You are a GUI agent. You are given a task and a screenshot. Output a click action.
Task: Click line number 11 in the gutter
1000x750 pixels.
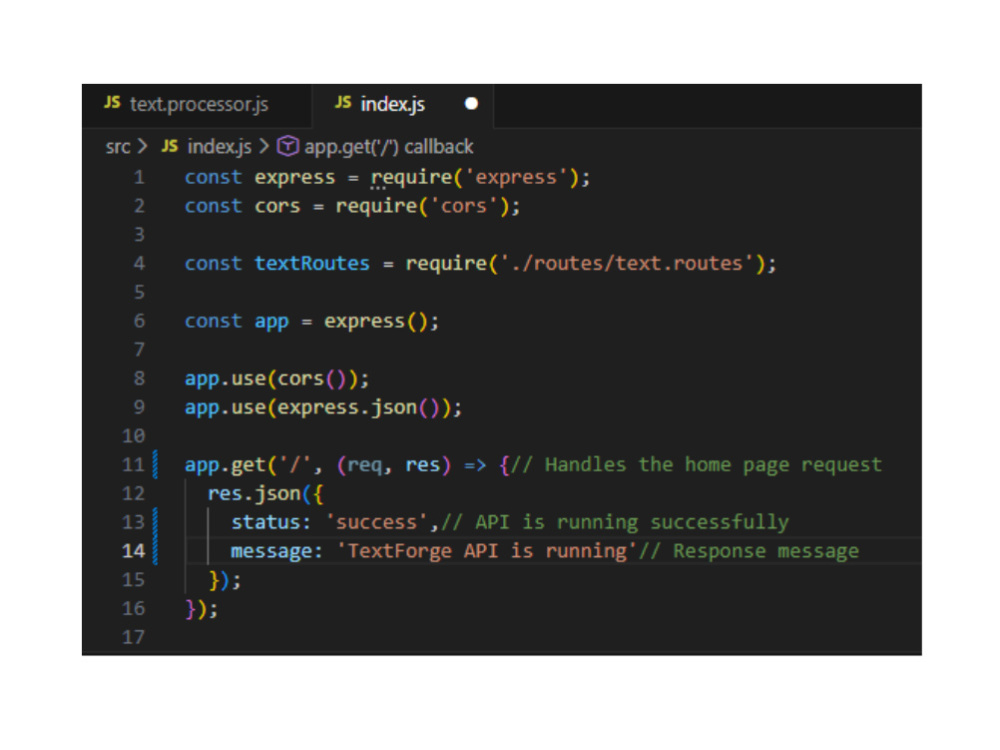(133, 464)
